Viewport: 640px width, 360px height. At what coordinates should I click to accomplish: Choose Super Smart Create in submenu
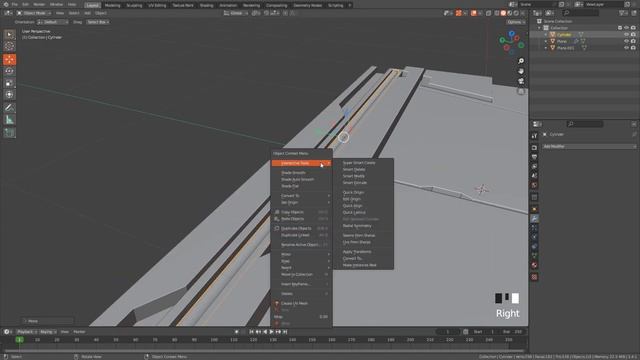point(363,163)
